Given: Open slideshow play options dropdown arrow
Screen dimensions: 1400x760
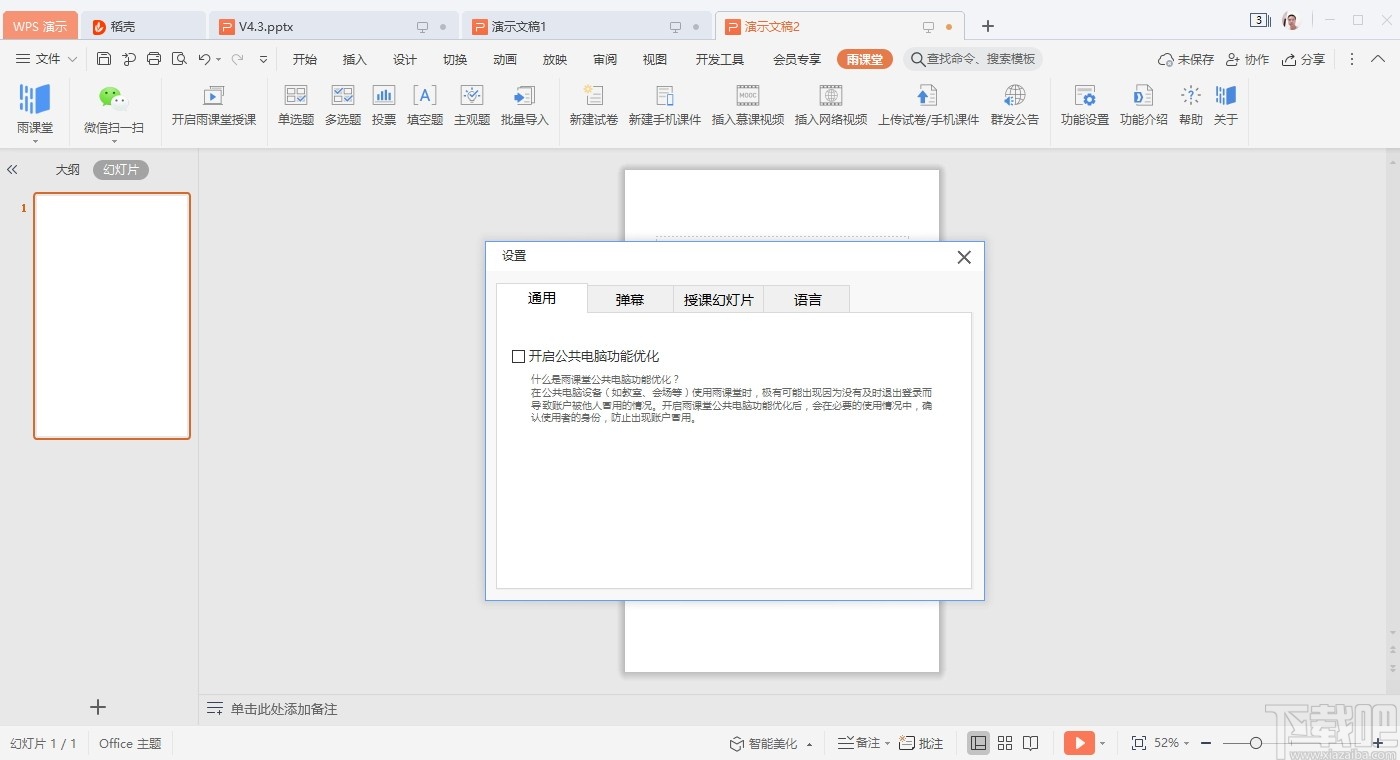Looking at the screenshot, I should [x=1102, y=743].
